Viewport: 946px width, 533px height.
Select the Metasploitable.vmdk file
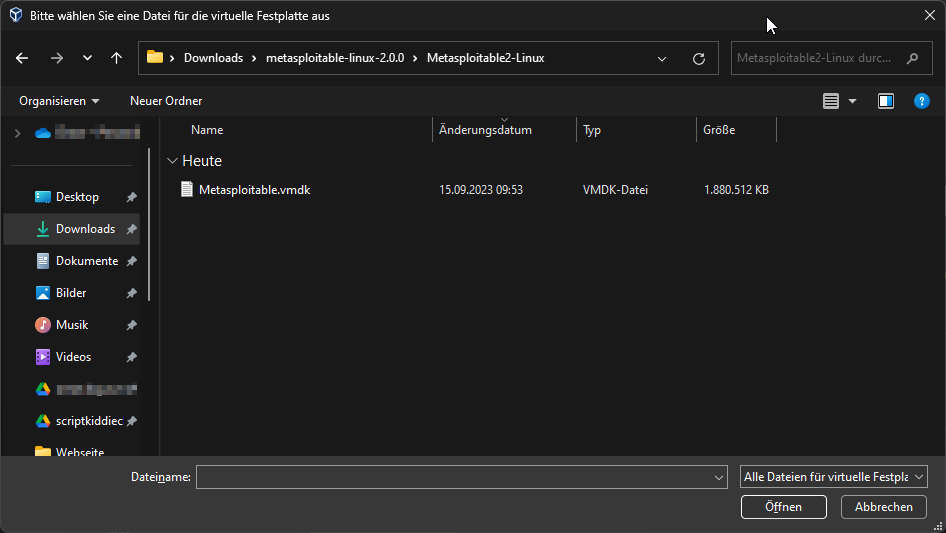click(254, 190)
